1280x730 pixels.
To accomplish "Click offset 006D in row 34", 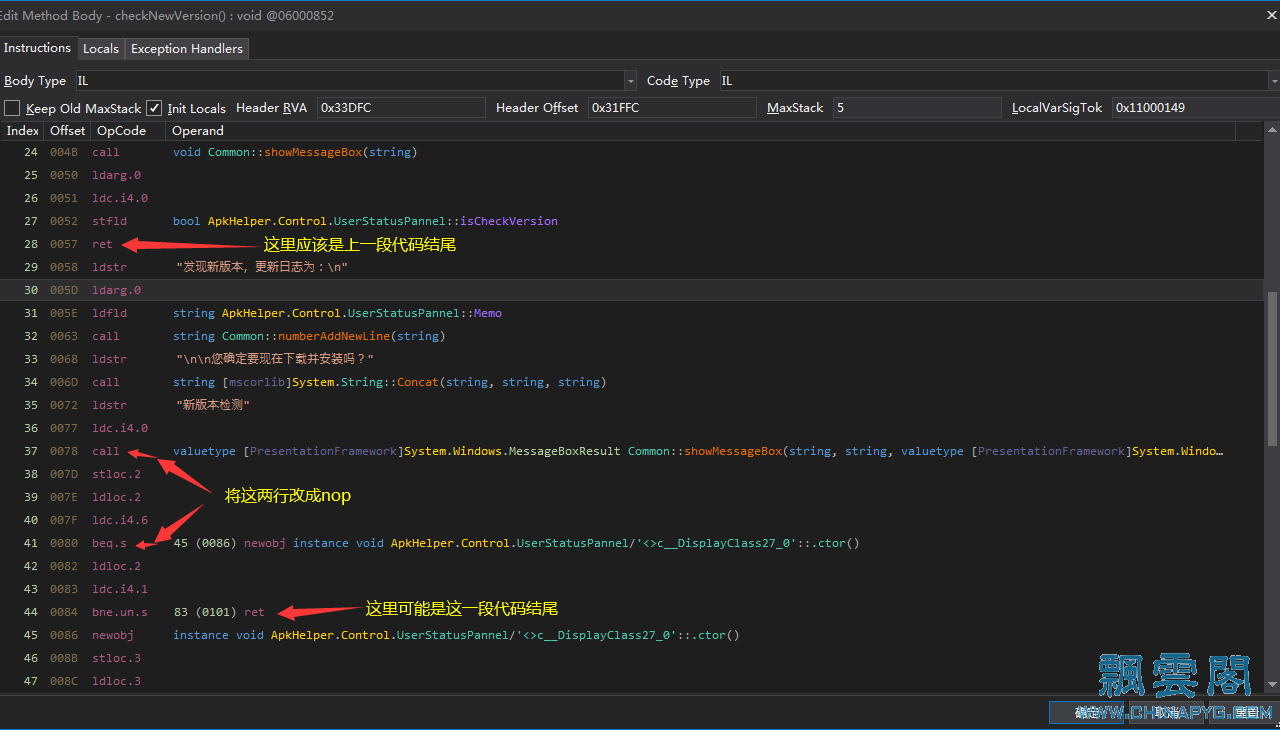I will 64,382.
